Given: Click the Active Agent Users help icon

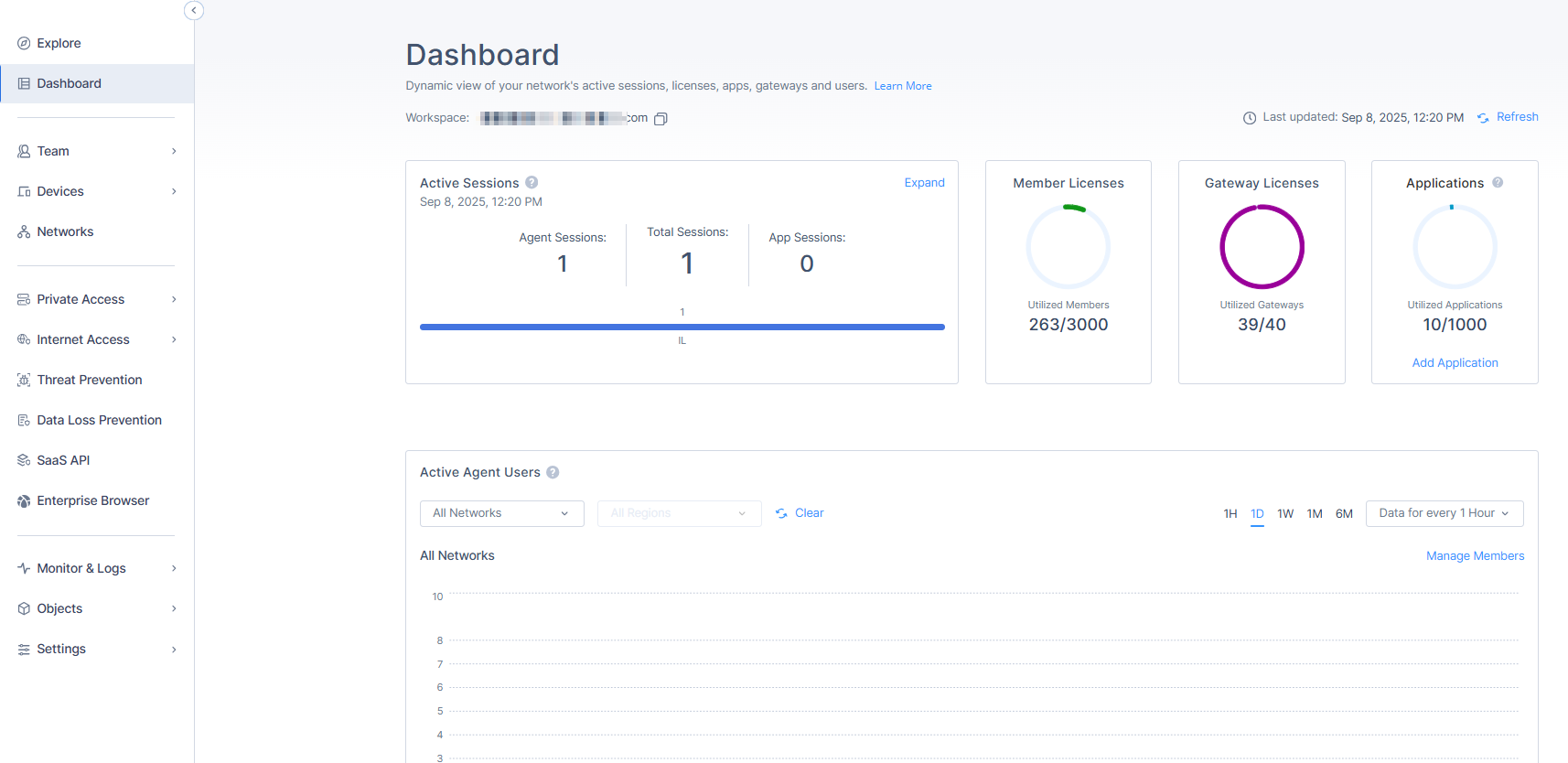Looking at the screenshot, I should click(553, 472).
